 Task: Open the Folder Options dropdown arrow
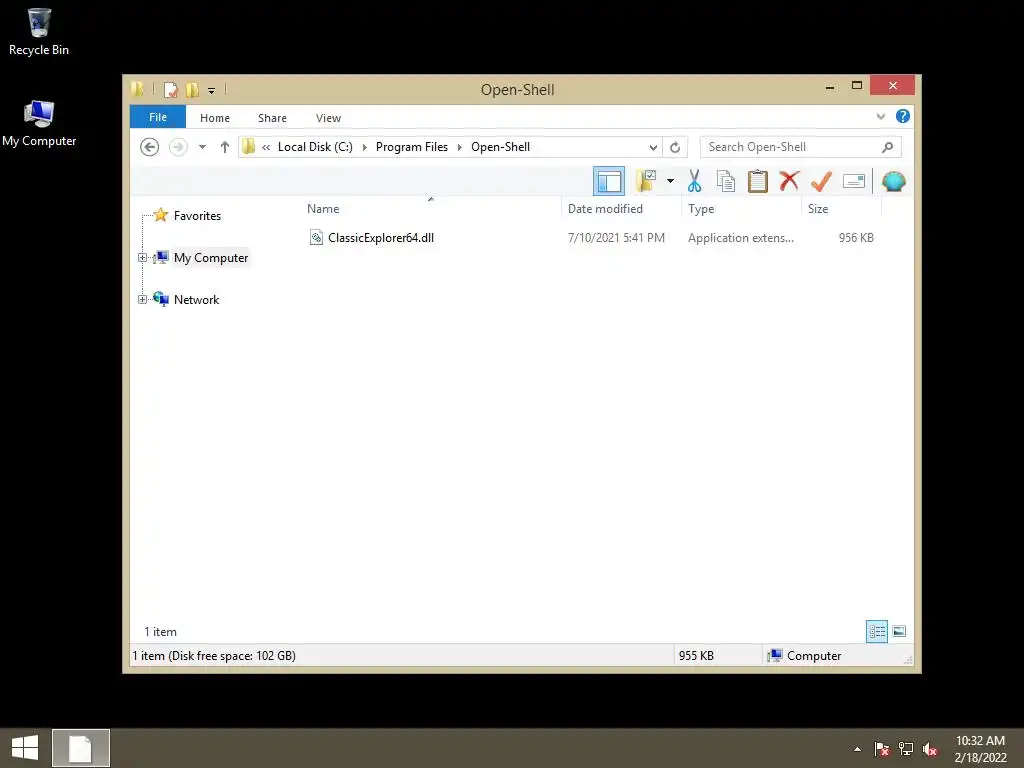click(x=670, y=181)
